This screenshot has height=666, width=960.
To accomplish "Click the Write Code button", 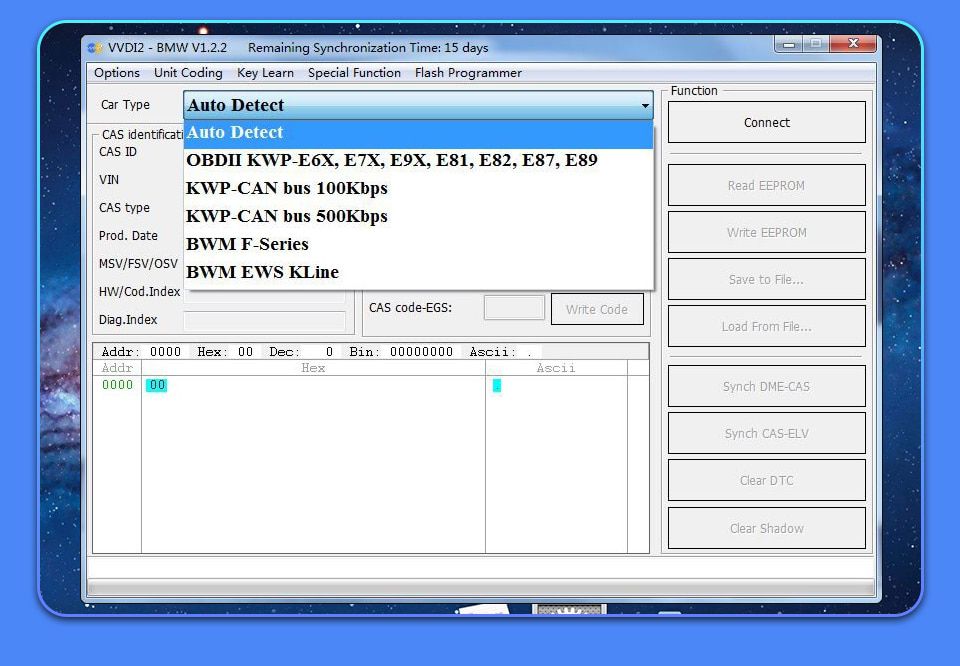I will [596, 309].
